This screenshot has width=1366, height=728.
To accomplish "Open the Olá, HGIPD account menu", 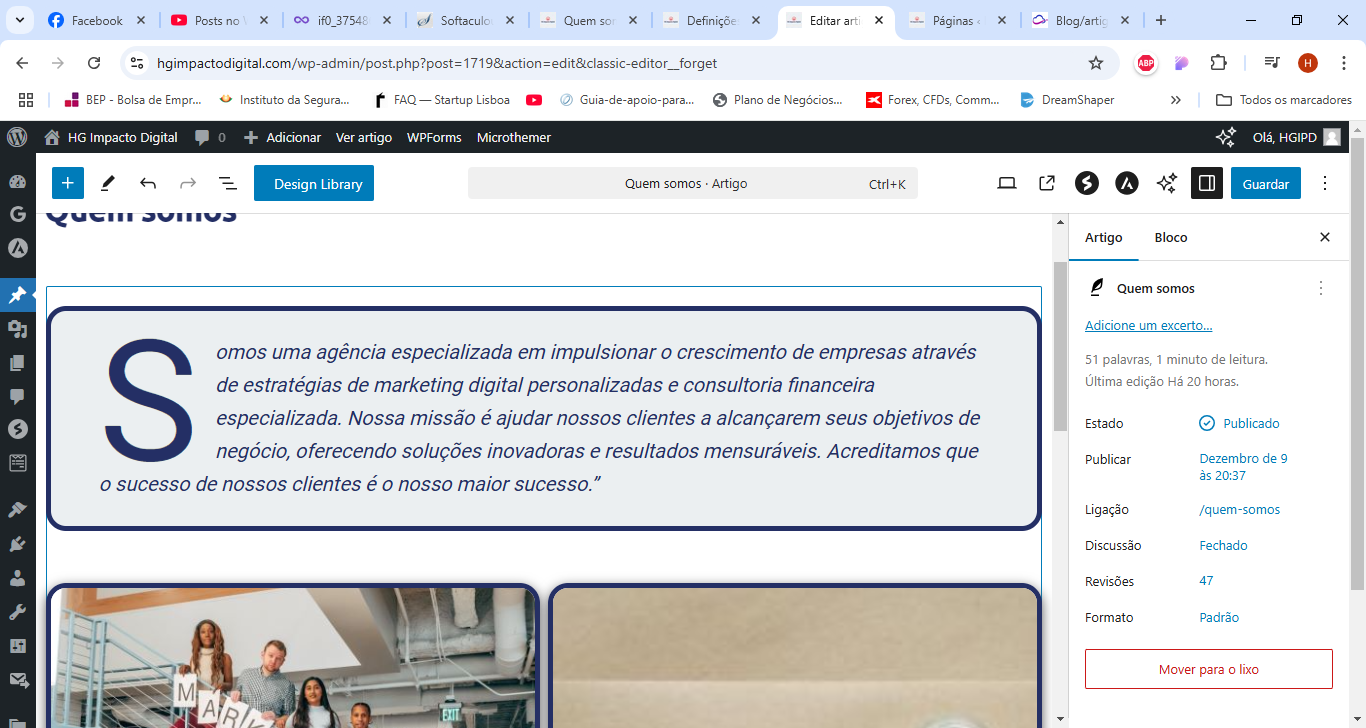I will [1297, 137].
